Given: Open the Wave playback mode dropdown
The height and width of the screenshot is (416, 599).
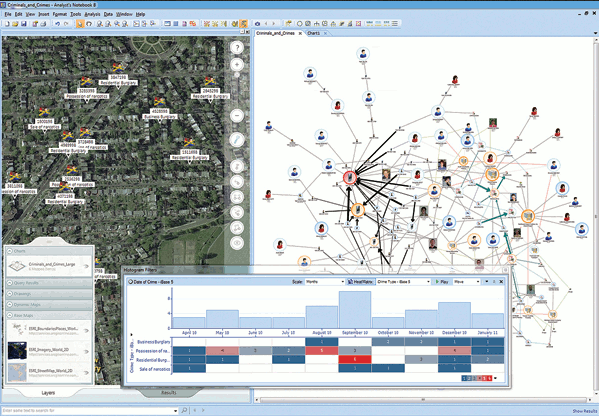Looking at the screenshot, I should click(466, 282).
